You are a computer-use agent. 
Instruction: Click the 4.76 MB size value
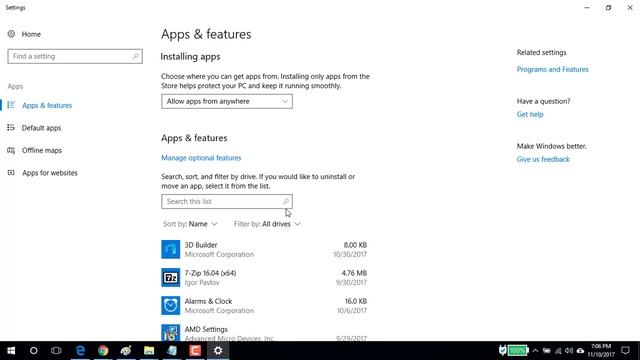coord(354,273)
